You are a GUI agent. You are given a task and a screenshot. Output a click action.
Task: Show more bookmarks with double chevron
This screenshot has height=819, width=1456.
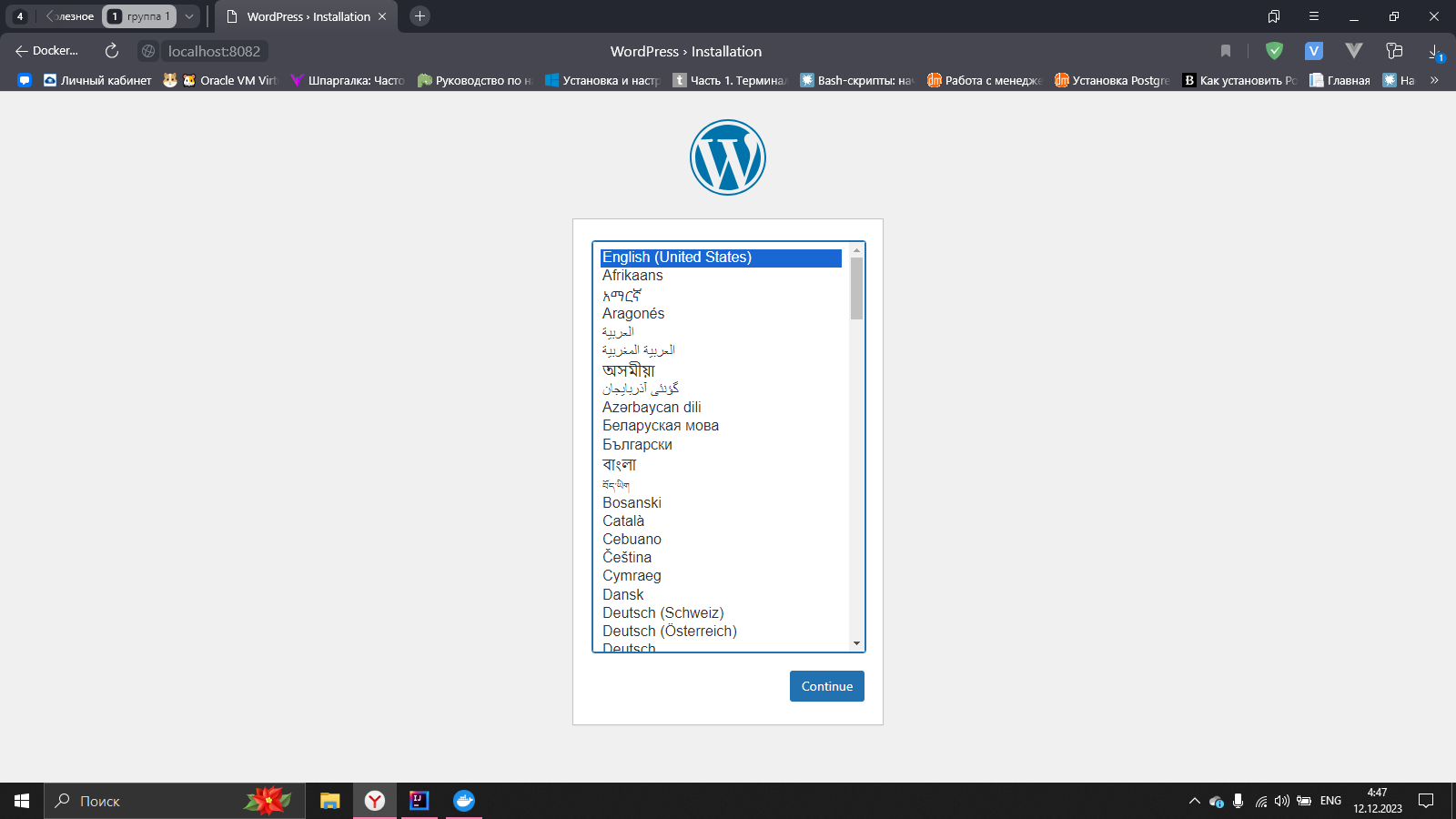pos(1434,80)
